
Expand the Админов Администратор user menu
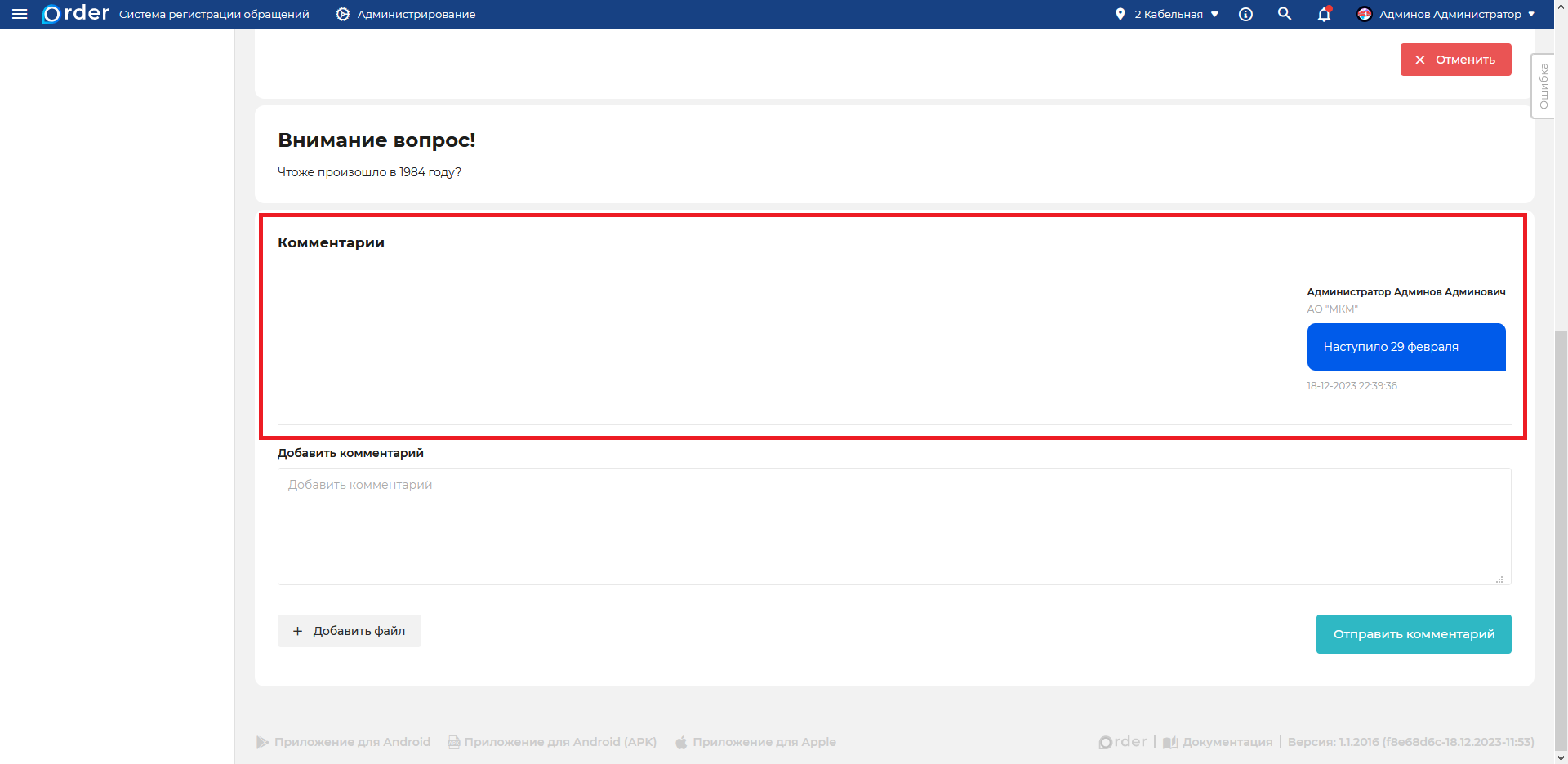coord(1450,14)
